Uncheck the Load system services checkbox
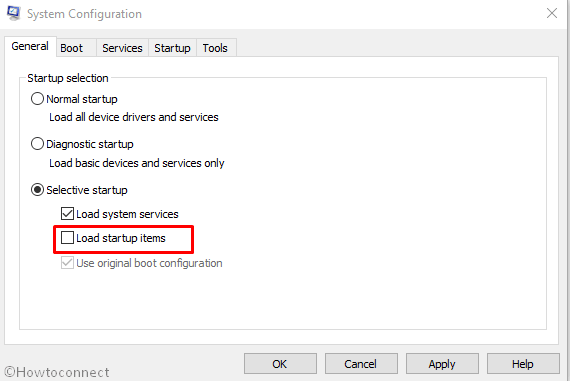Screen dimensions: 570x381 tap(68, 214)
